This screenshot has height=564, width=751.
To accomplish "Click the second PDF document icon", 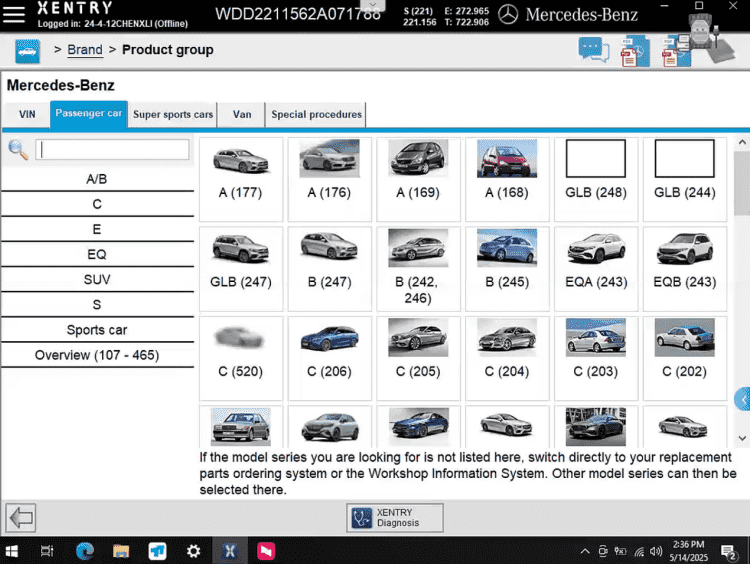I will pyautogui.click(x=675, y=52).
